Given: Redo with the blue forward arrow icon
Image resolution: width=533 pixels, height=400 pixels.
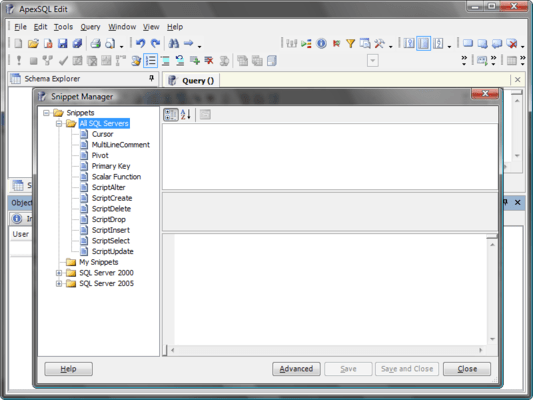Looking at the screenshot, I should [x=155, y=43].
